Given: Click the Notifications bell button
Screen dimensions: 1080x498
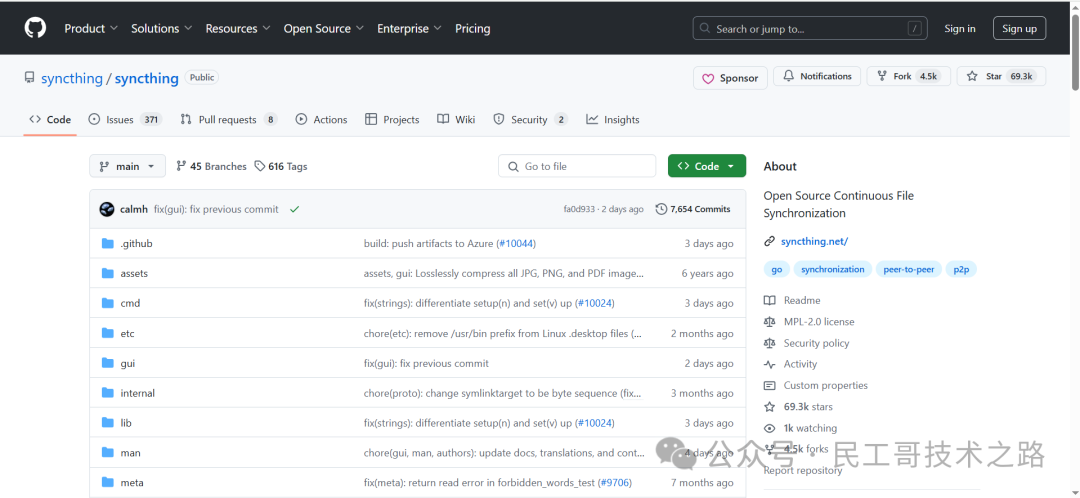Looking at the screenshot, I should 817,76.
